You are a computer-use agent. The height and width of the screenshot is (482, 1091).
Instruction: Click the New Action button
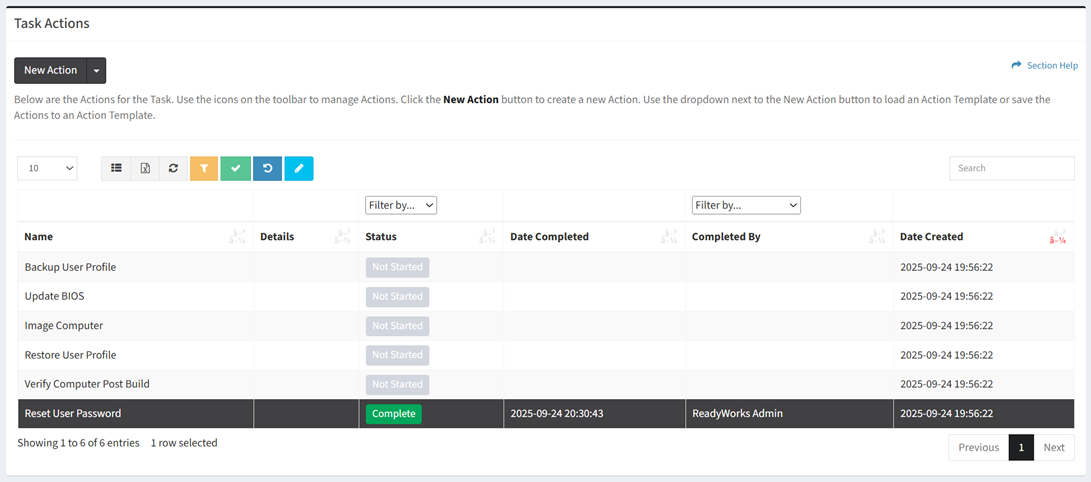tap(50, 71)
